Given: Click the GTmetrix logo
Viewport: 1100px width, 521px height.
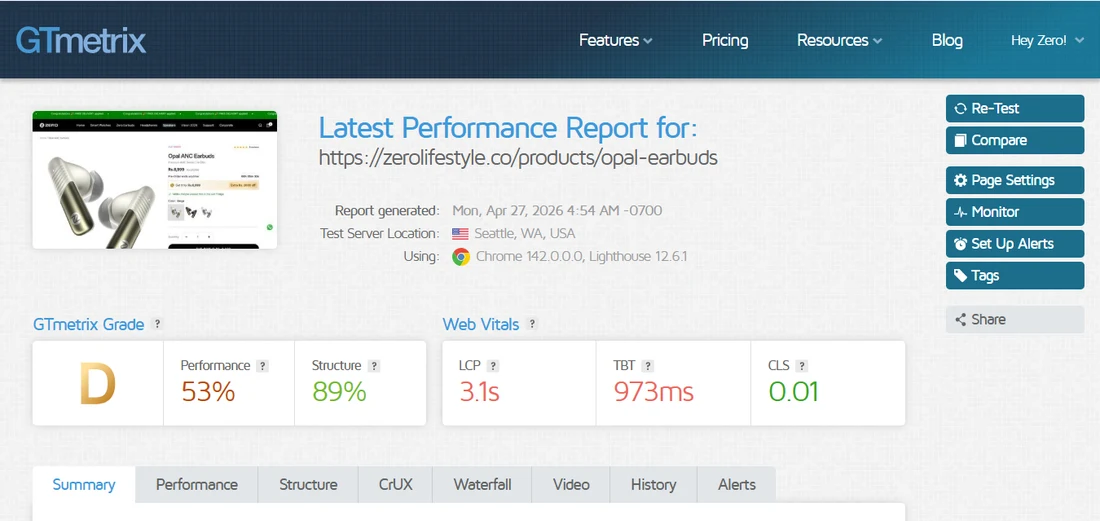Looking at the screenshot, I should pyautogui.click(x=81, y=41).
